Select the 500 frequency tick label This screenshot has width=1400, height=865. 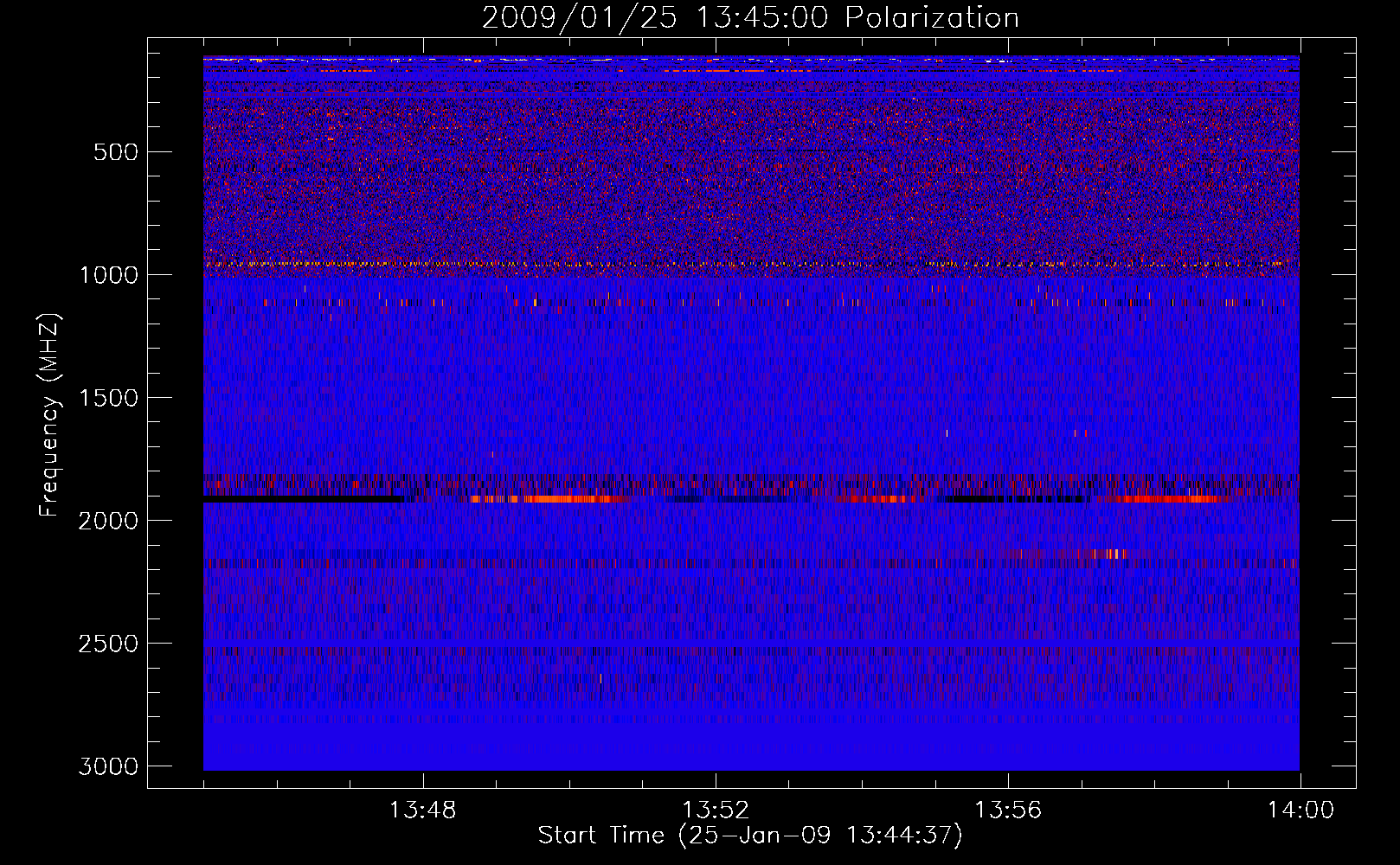click(115, 152)
